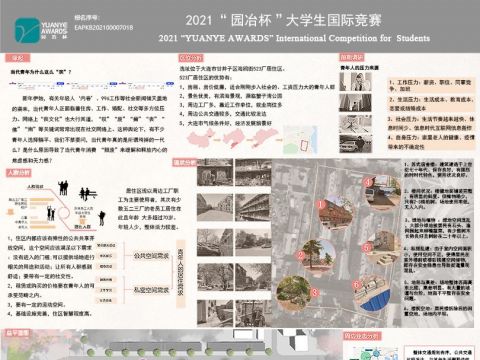The width and height of the screenshot is (480, 360).
Task: Click the silhouette with raised arms
Action: pos(51,213)
